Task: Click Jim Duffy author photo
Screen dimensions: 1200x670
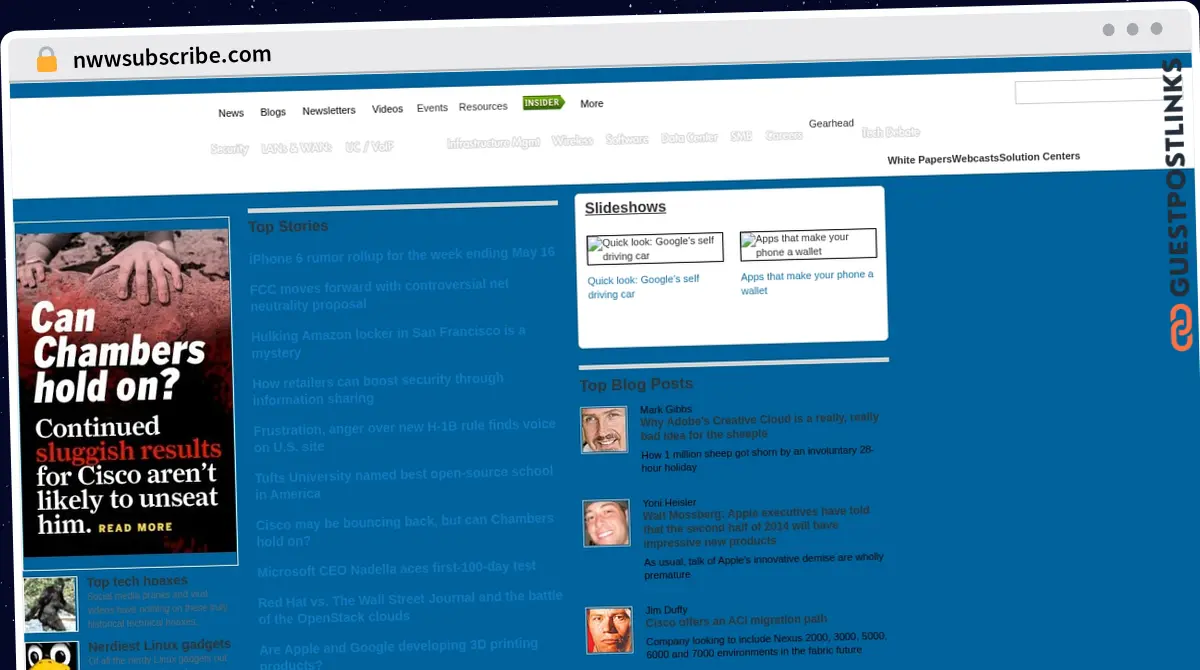Action: pos(609,630)
